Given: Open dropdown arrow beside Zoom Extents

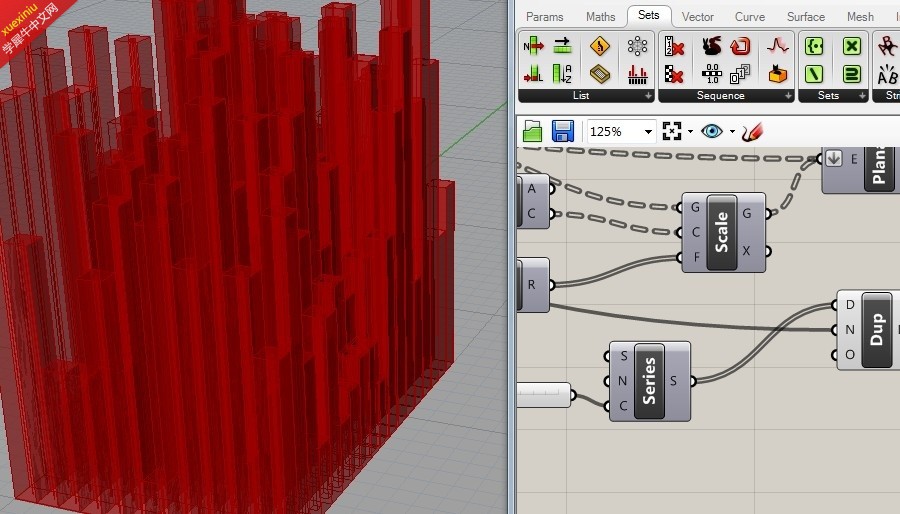Looking at the screenshot, I should point(690,131).
